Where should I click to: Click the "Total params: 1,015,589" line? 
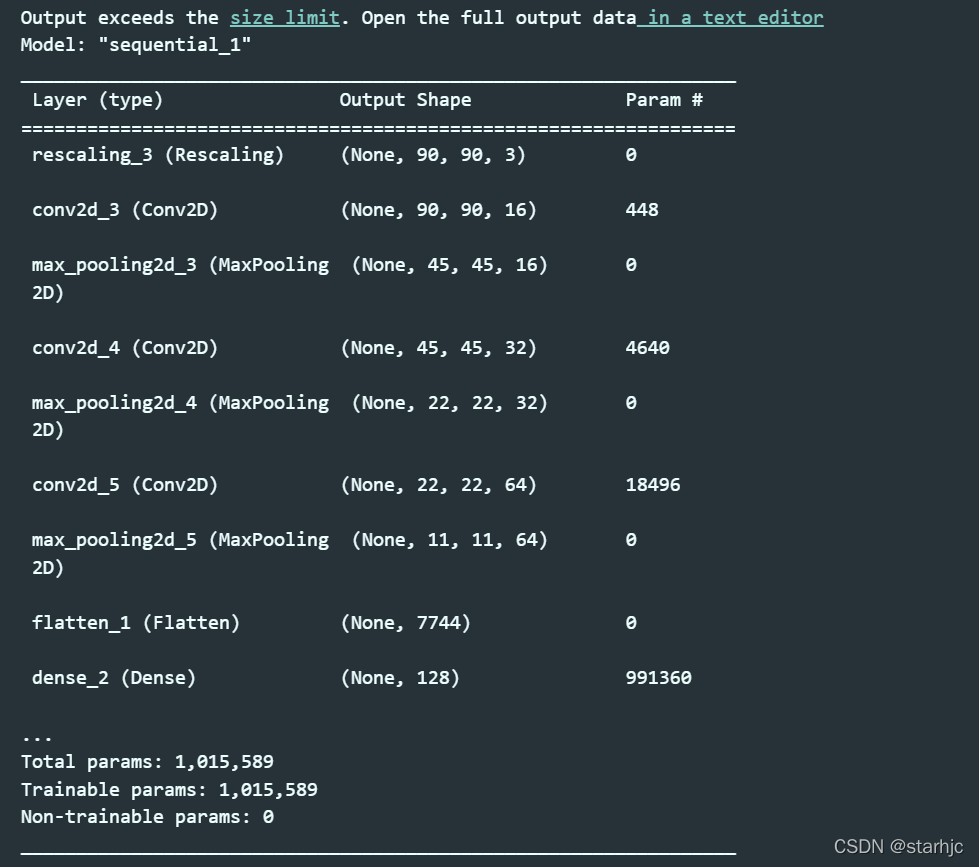[x=147, y=762]
